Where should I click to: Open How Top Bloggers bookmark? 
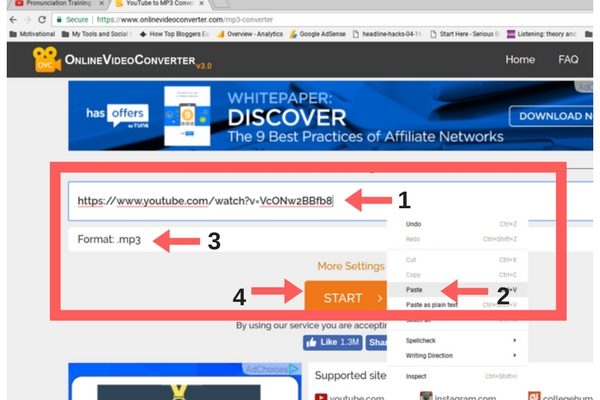(x=174, y=34)
